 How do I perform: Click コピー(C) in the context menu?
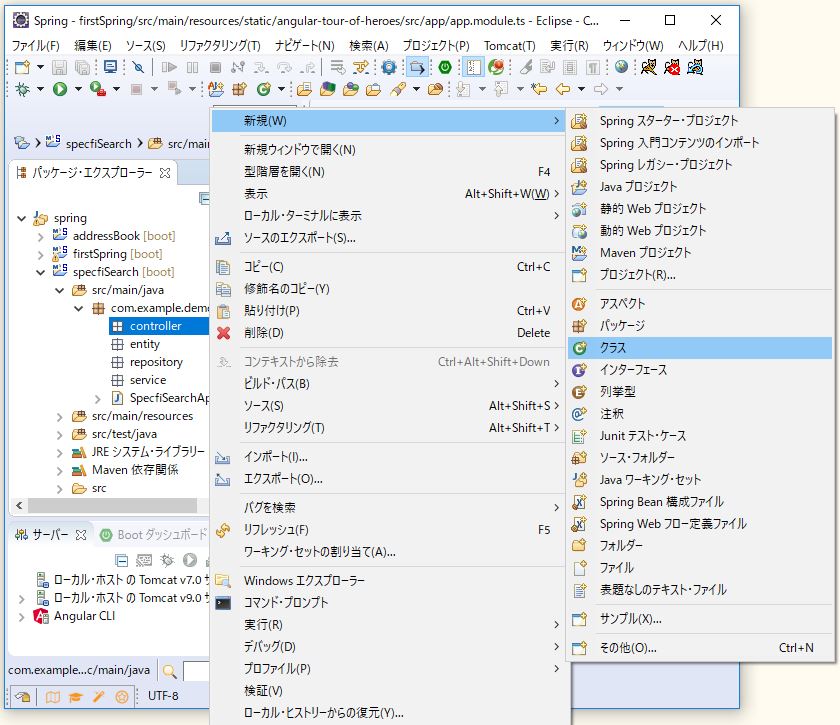click(x=388, y=267)
